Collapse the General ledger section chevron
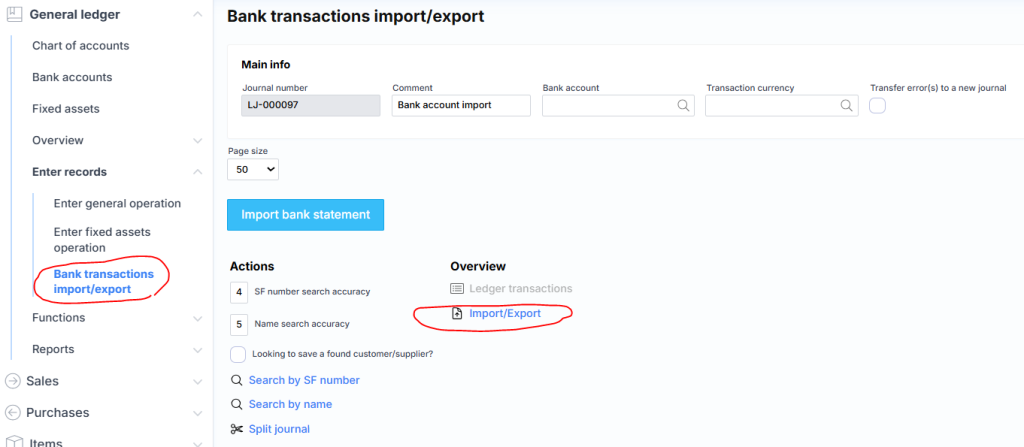This screenshot has width=1024, height=447. tap(197, 15)
